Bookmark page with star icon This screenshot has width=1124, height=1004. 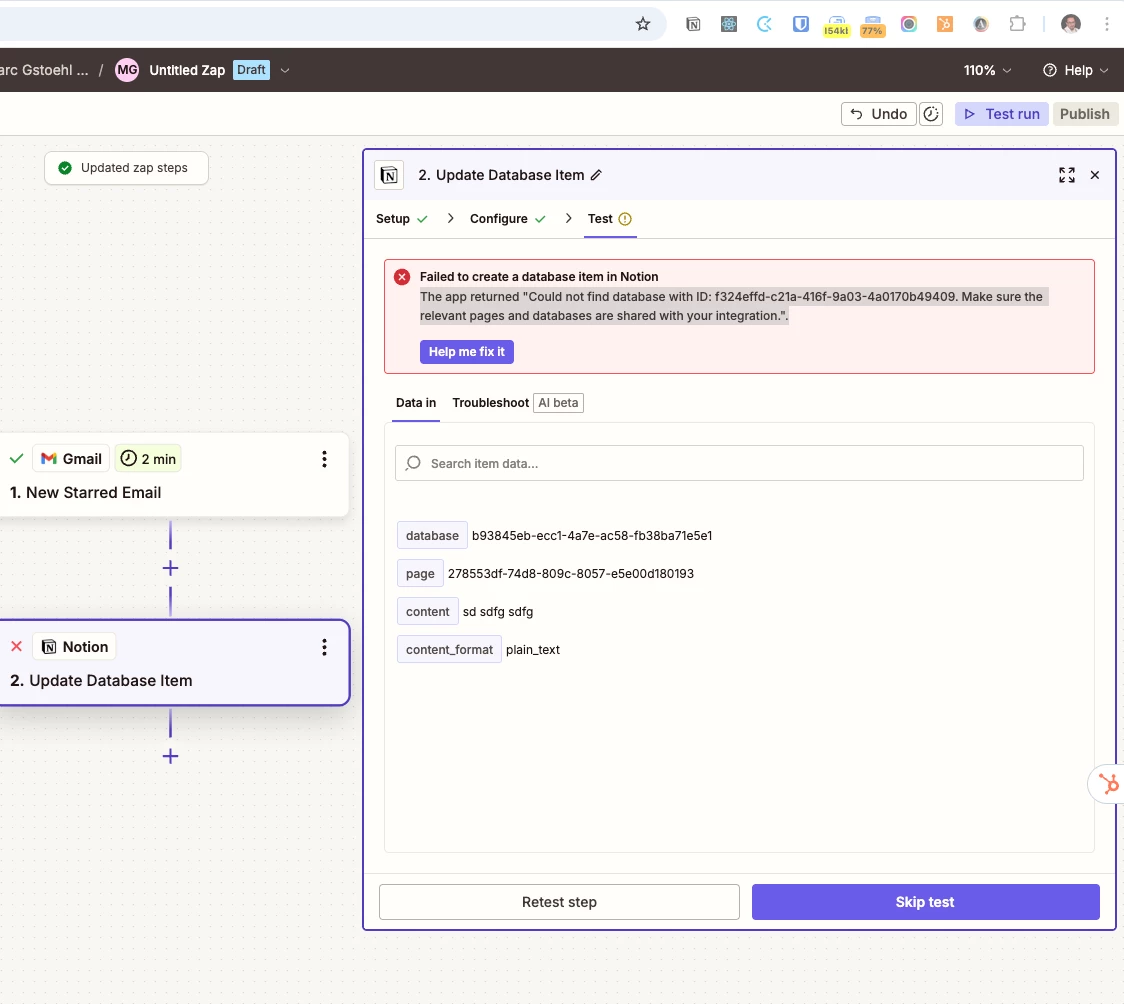tap(642, 24)
